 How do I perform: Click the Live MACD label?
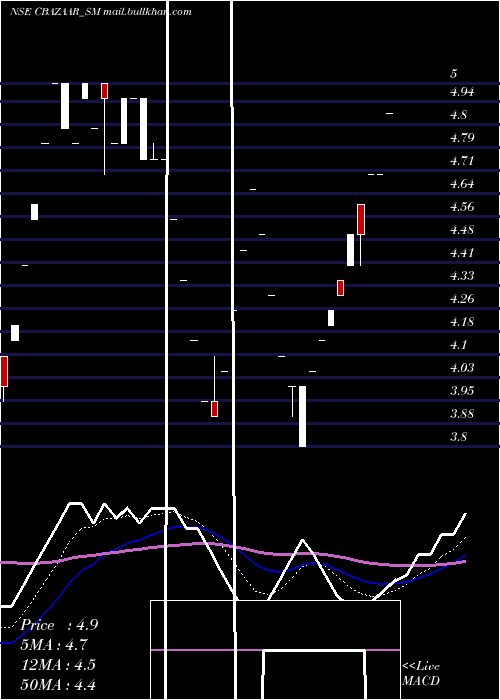tap(421, 673)
